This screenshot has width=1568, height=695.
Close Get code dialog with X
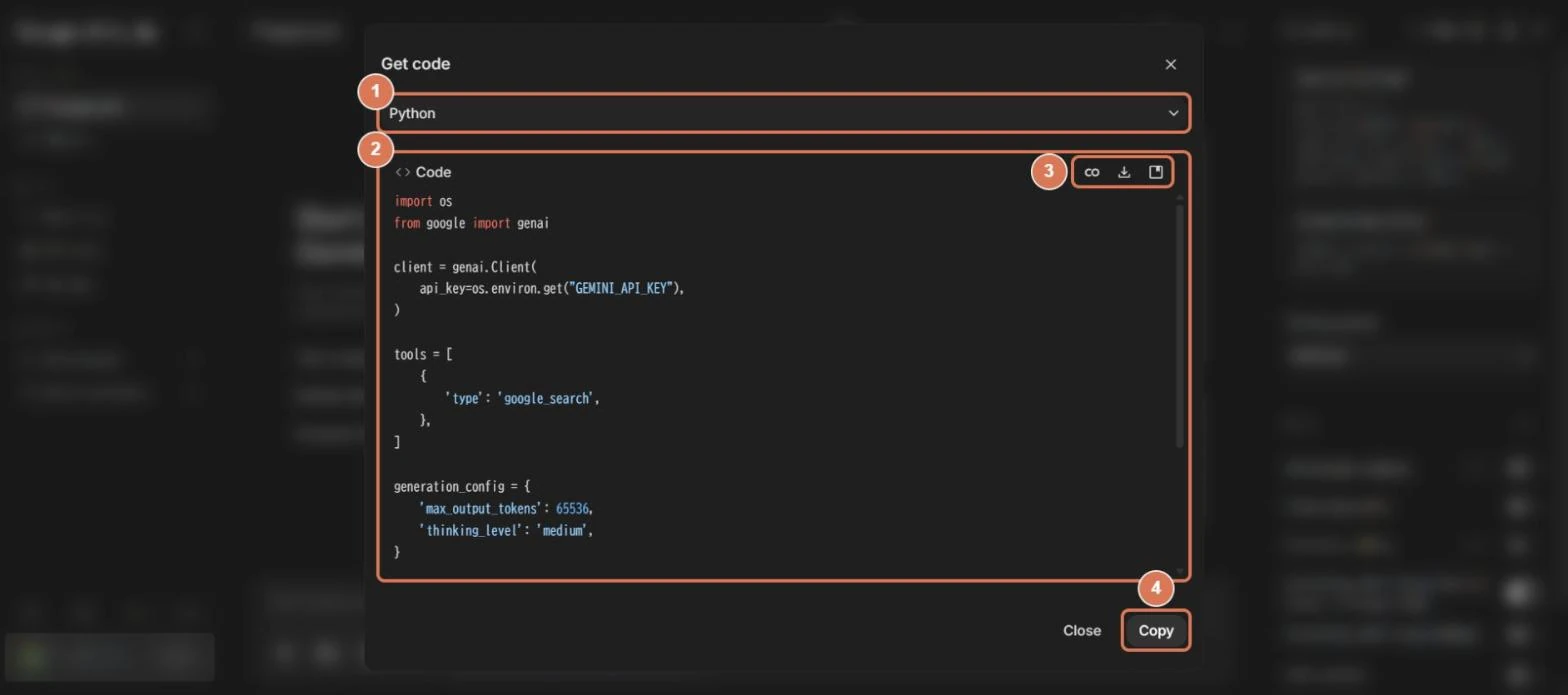pyautogui.click(x=1171, y=64)
